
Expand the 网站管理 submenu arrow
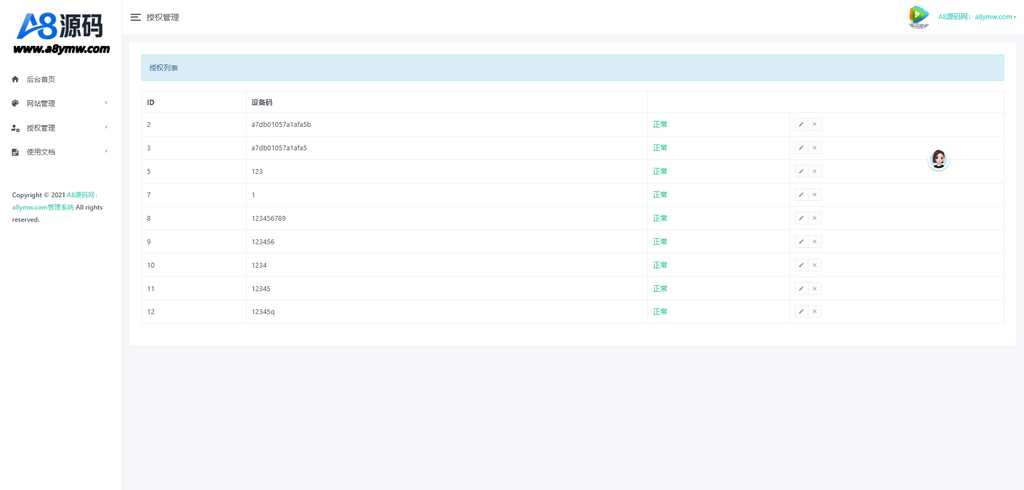(x=106, y=103)
